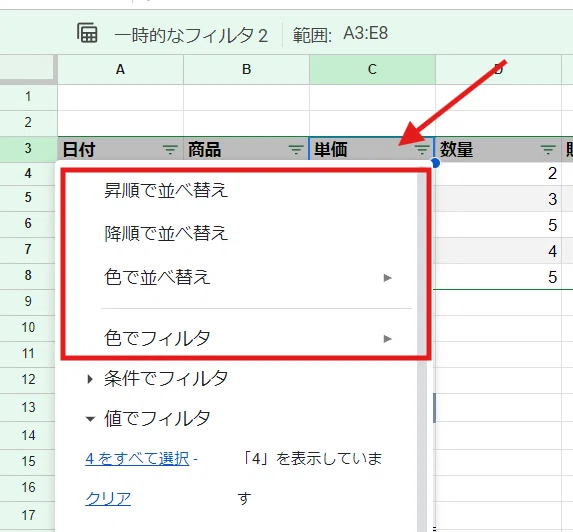Select row 9 header
Image resolution: width=573 pixels, height=532 pixels.
click(x=28, y=301)
